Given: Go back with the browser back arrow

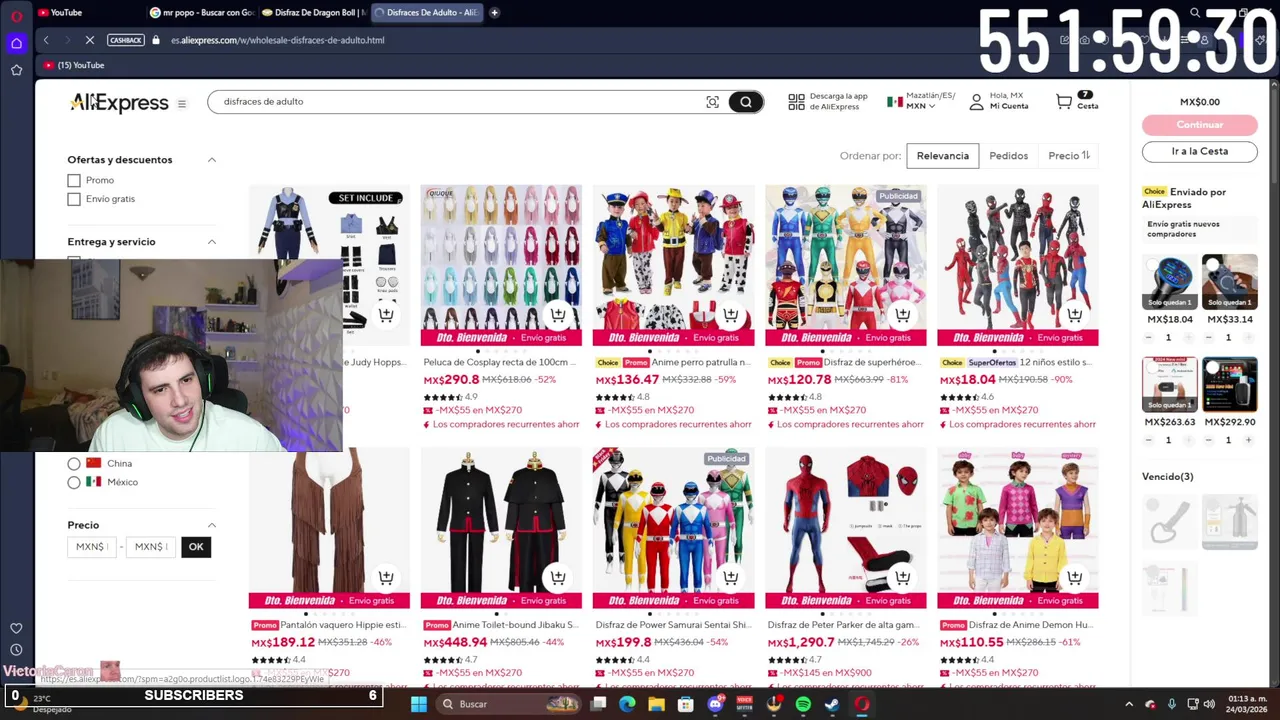Looking at the screenshot, I should [x=46, y=40].
